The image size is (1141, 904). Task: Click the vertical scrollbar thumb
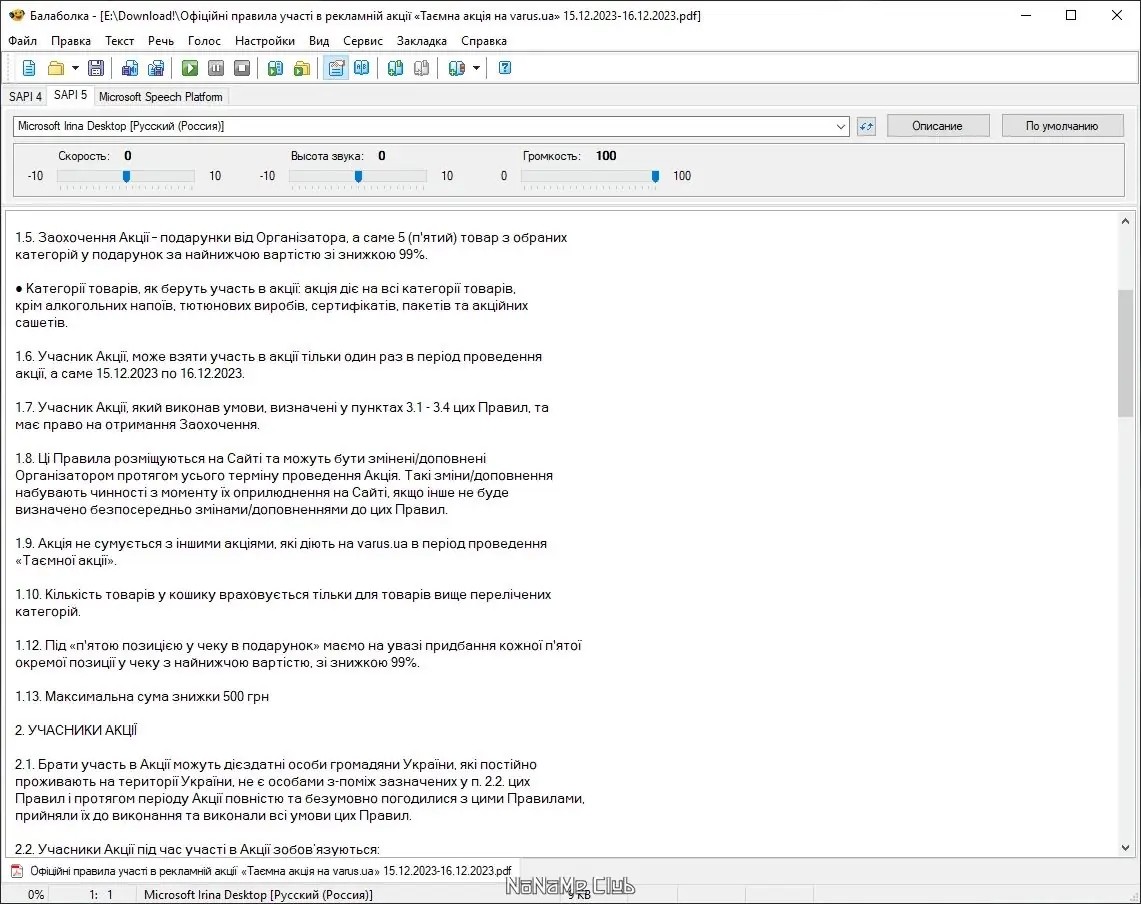click(x=1125, y=354)
